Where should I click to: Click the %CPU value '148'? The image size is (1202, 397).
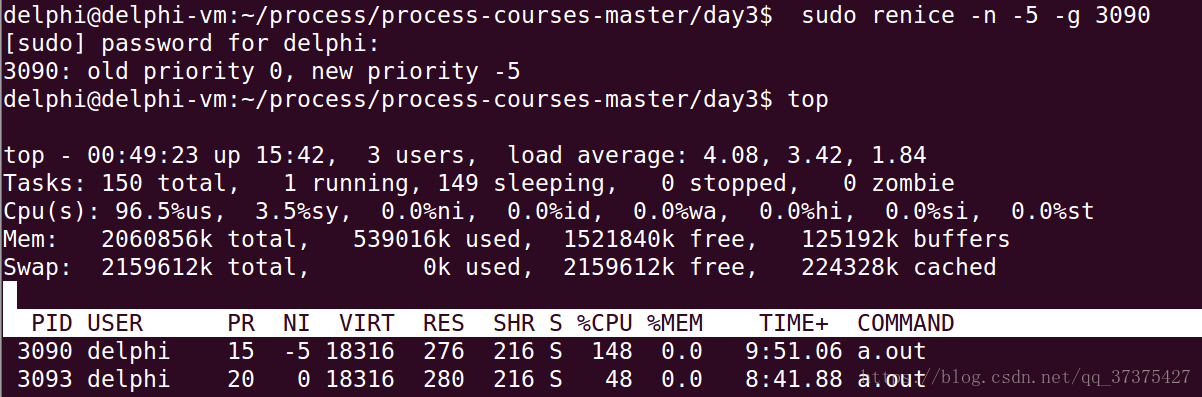click(x=612, y=352)
